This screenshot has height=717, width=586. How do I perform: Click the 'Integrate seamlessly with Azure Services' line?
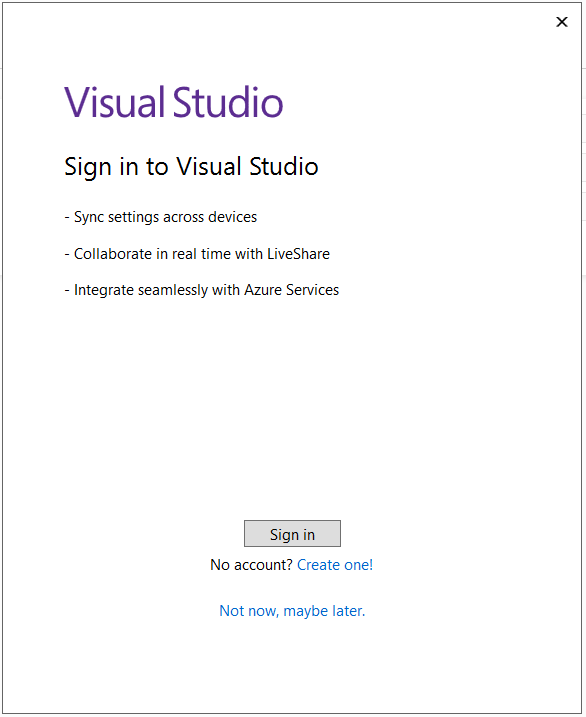tap(202, 290)
